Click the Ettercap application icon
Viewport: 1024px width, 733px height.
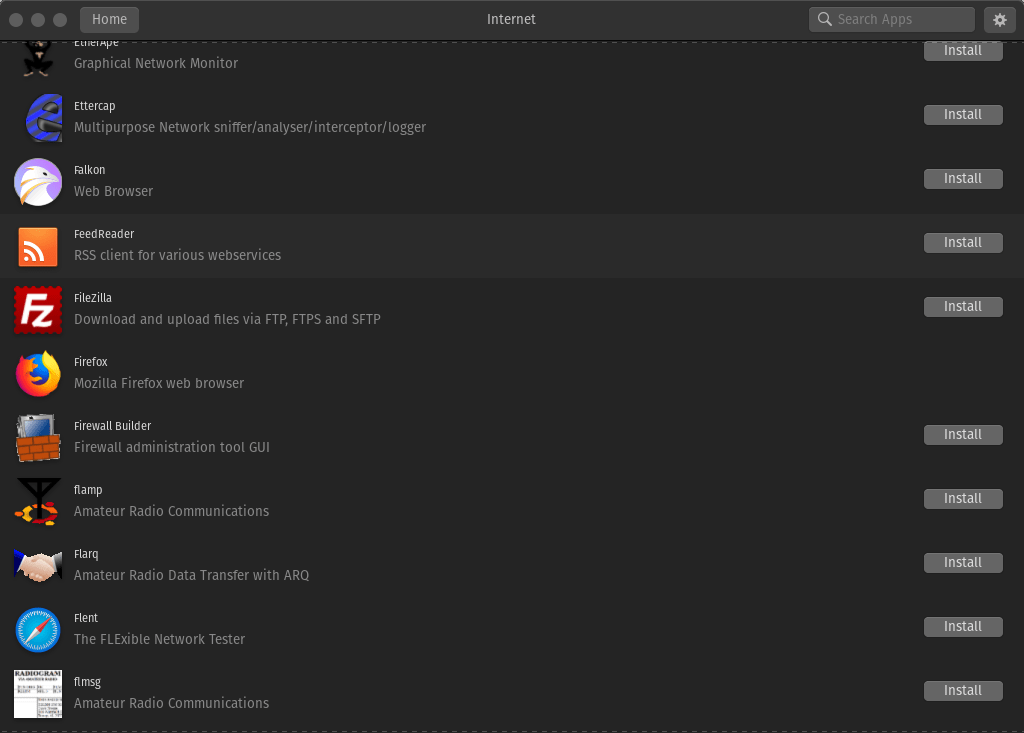[x=37, y=117]
